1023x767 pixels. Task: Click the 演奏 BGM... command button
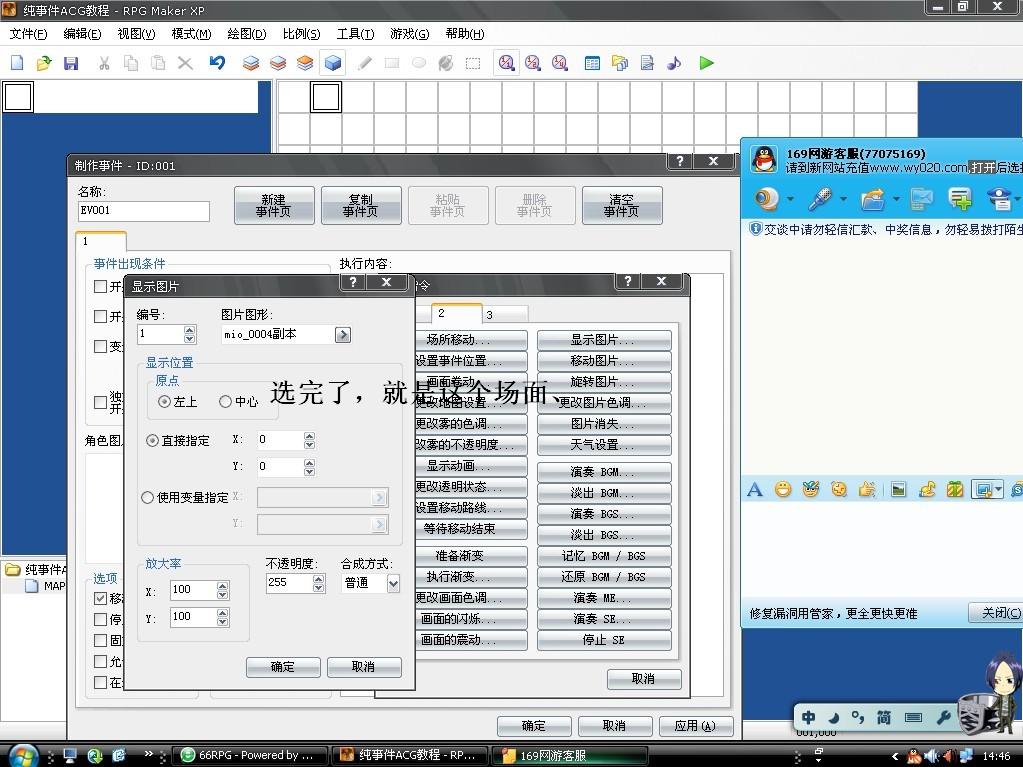pos(604,472)
